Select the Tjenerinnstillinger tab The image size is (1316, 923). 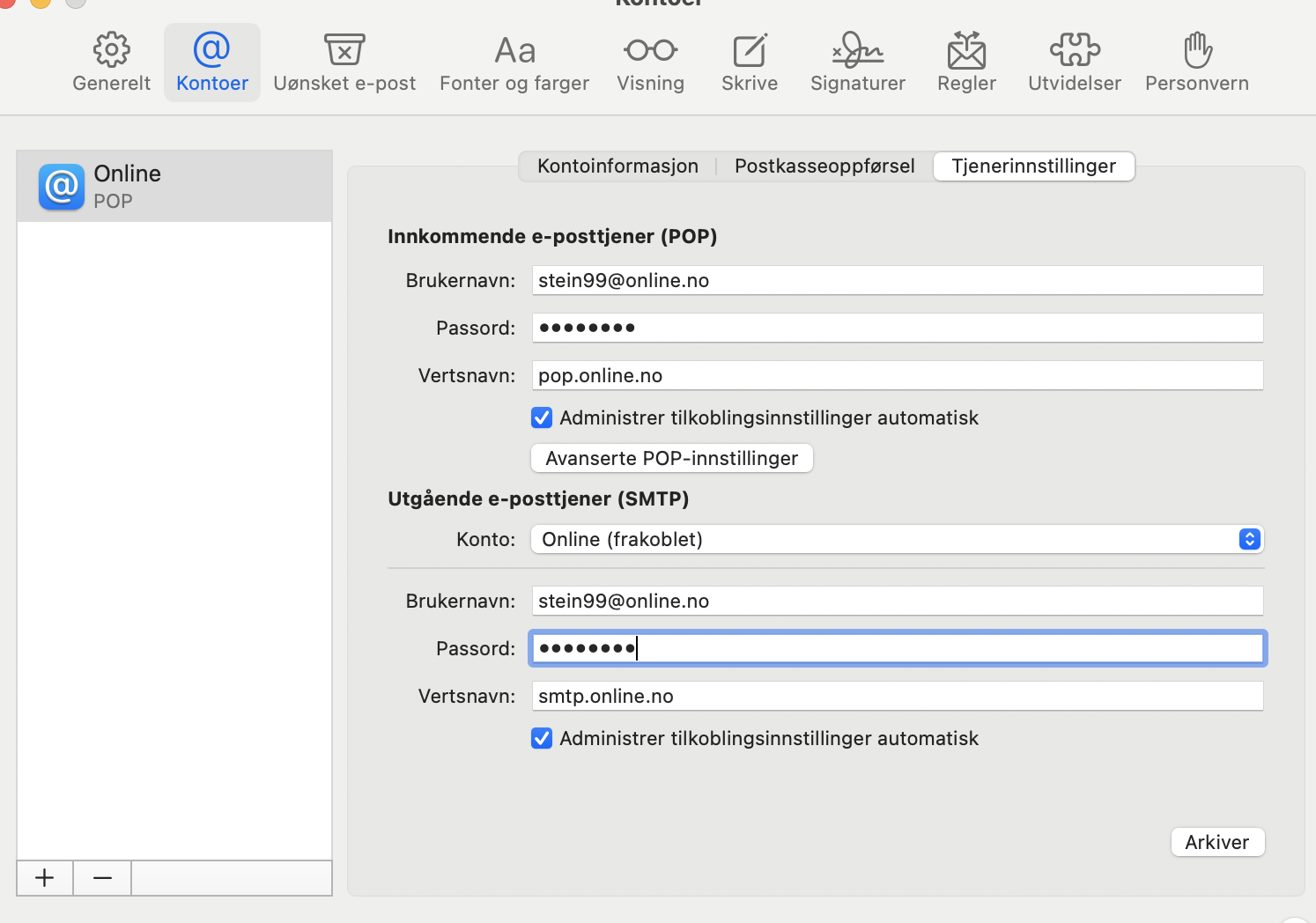click(x=1033, y=166)
